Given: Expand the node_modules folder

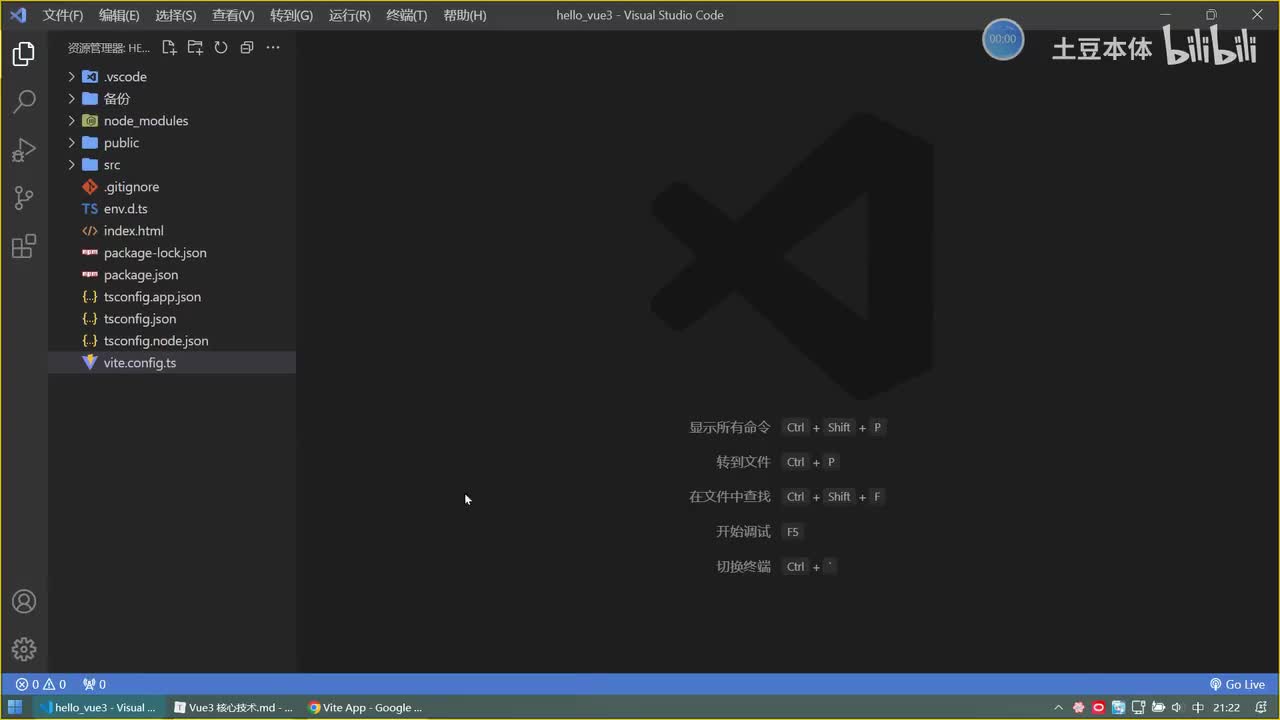Looking at the screenshot, I should pos(172,121).
